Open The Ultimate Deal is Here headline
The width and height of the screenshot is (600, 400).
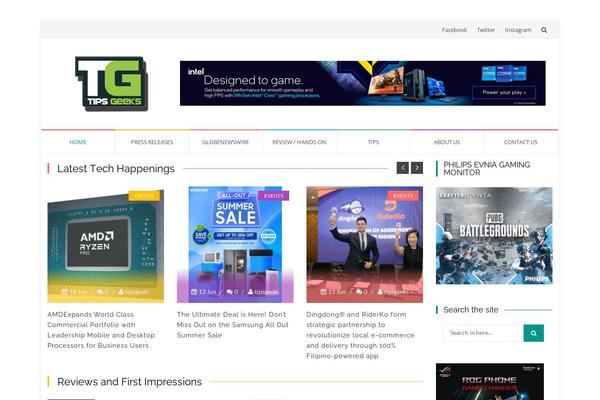[x=233, y=325]
